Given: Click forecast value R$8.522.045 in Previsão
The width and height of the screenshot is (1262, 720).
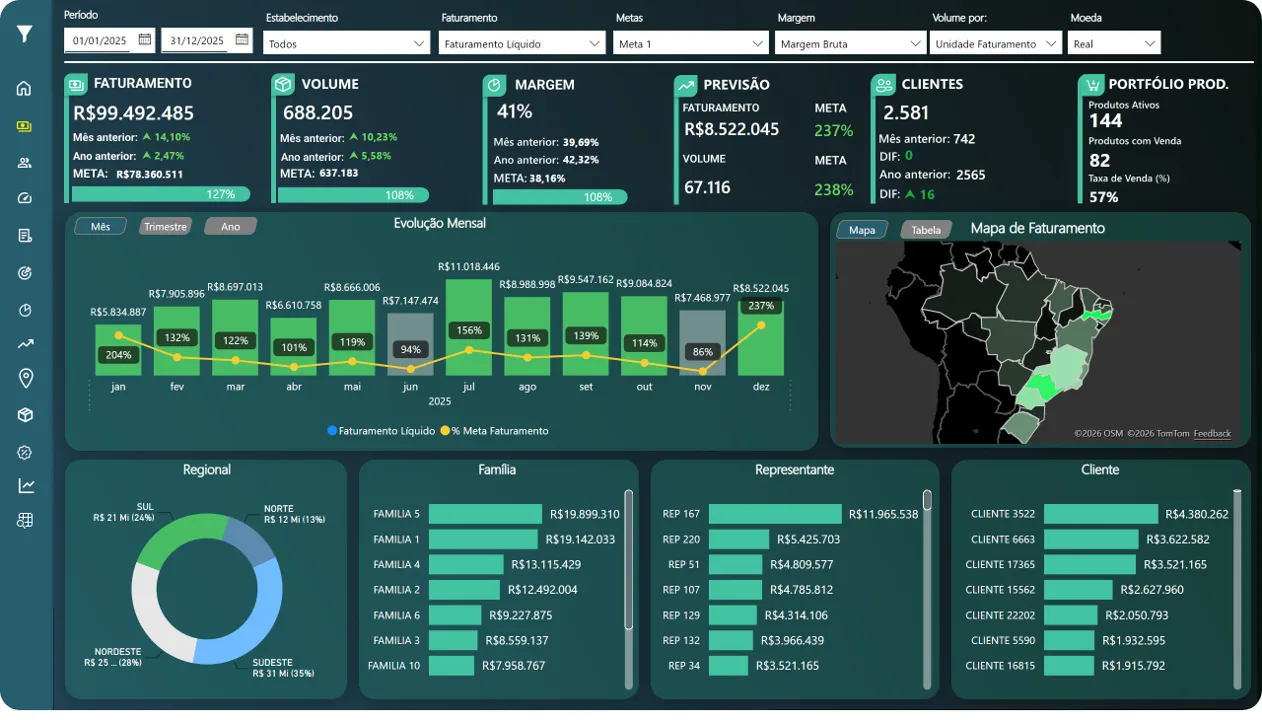Looking at the screenshot, I should point(732,129).
